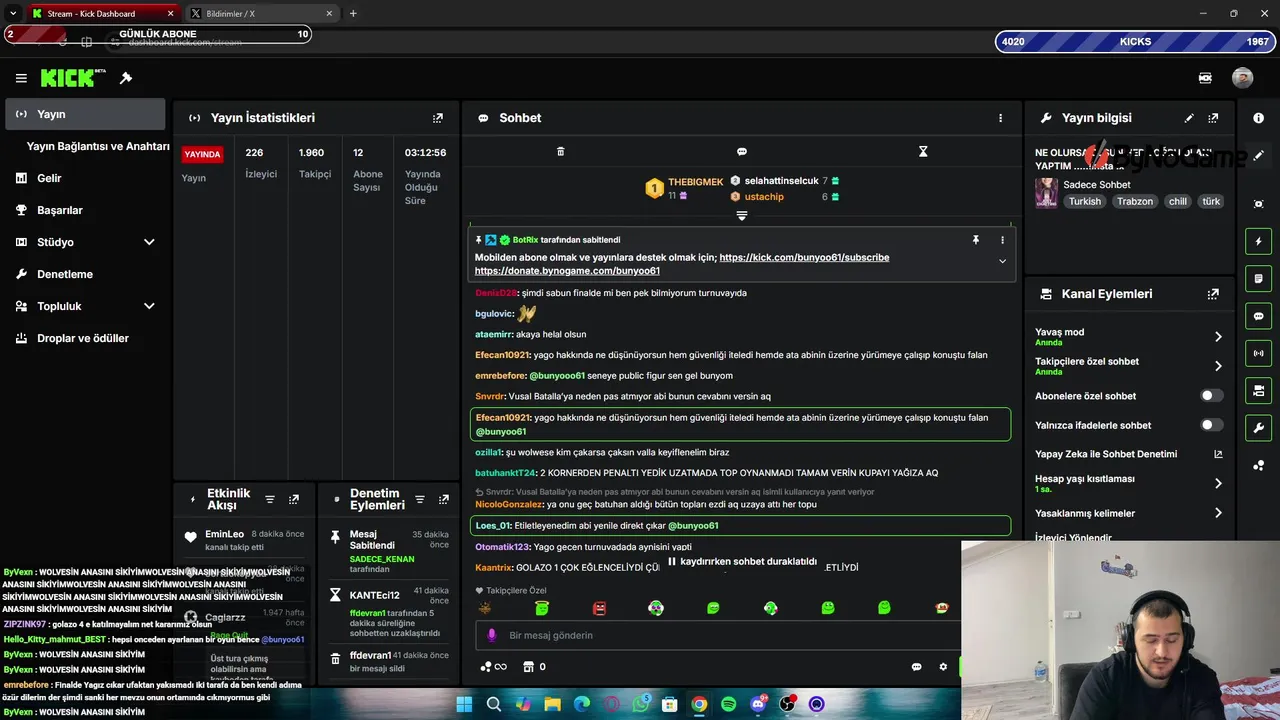Click the chat bubble icon in chat toolbar
The height and width of the screenshot is (720, 1280).
(742, 152)
